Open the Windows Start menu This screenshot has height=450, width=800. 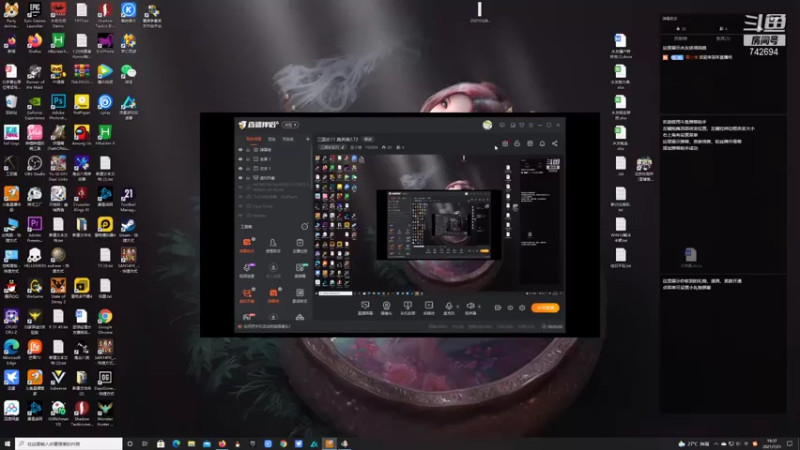click(x=7, y=444)
